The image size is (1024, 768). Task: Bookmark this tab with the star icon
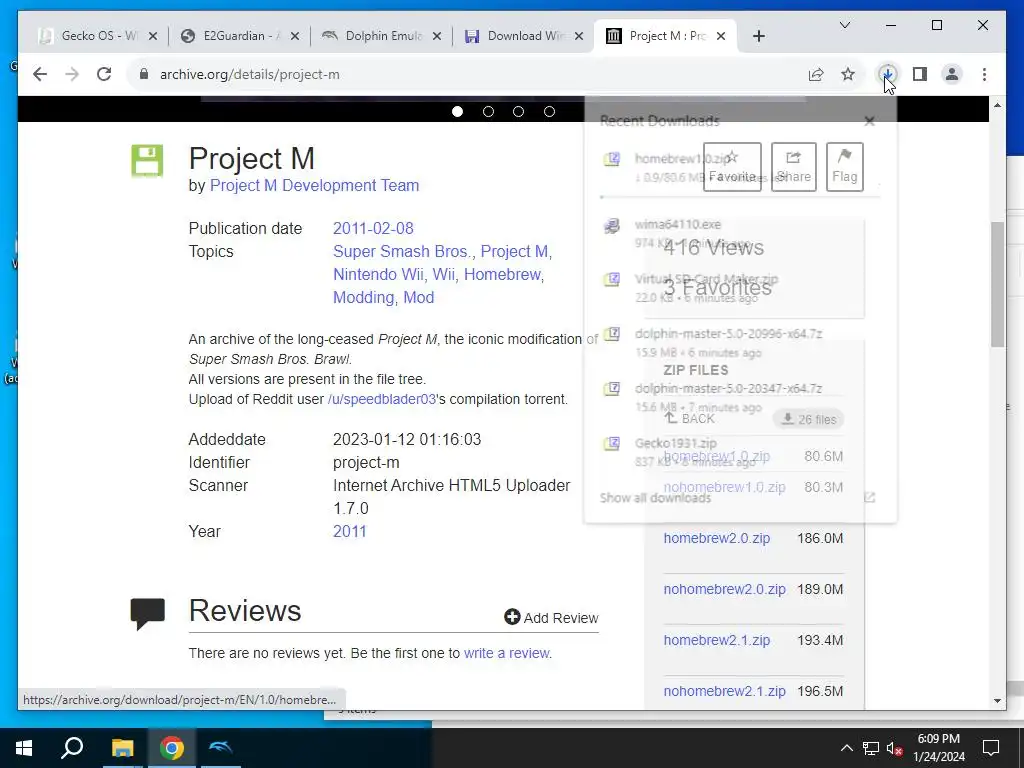(x=848, y=74)
